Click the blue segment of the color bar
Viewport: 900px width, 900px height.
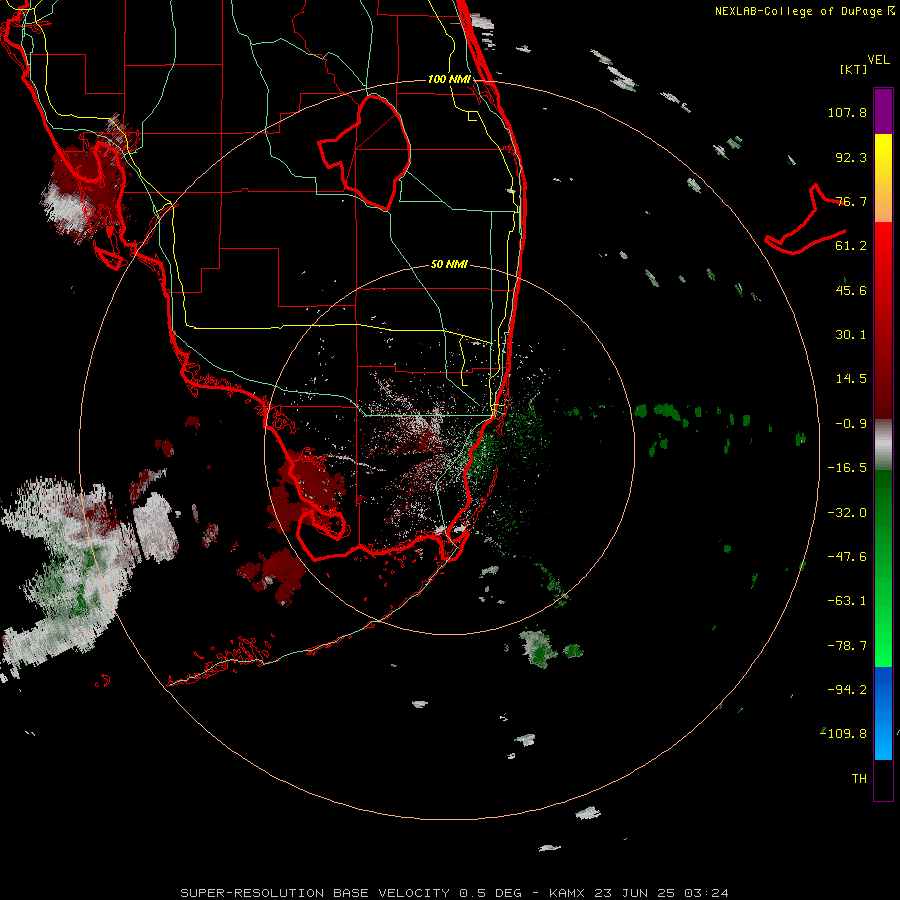(883, 713)
